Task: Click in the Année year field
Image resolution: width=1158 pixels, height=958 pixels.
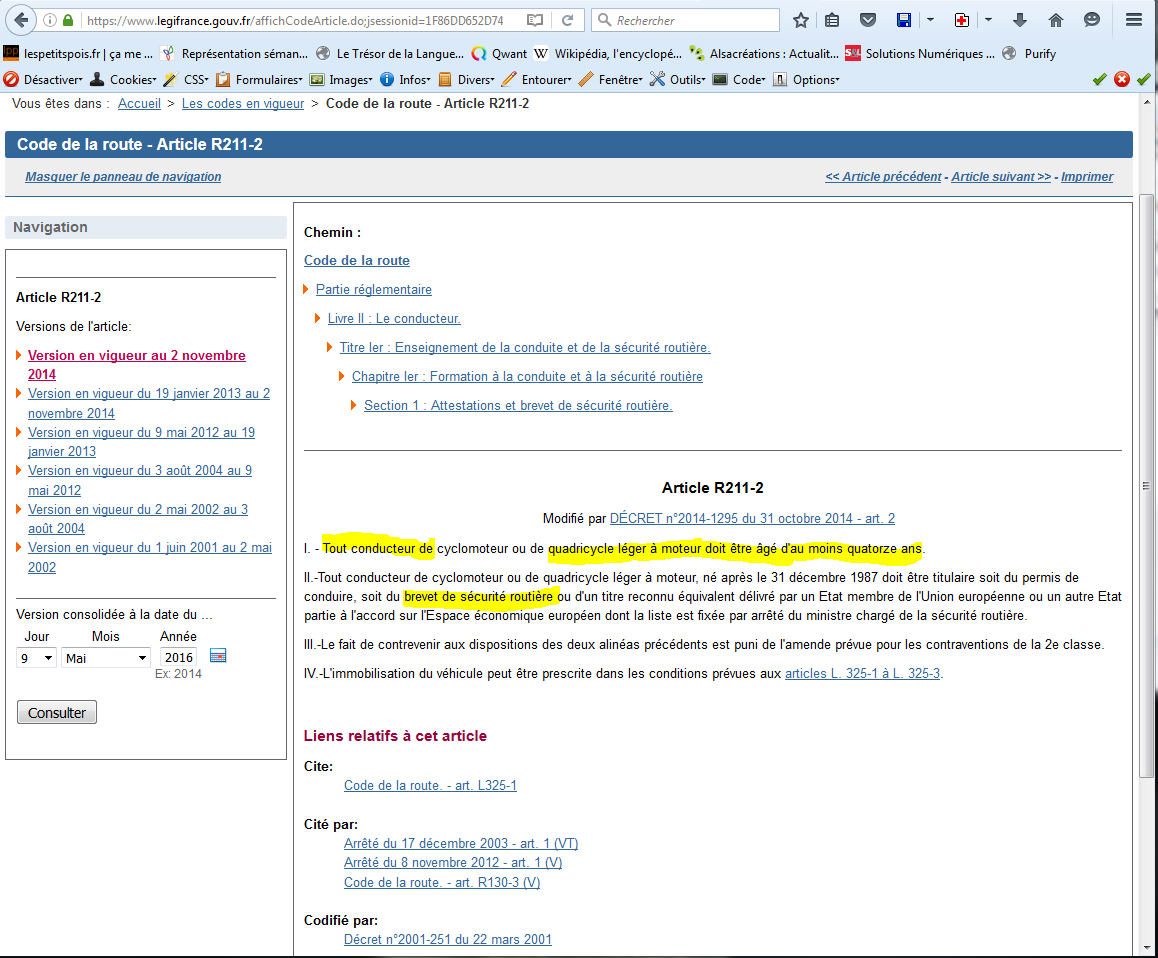Action: (x=177, y=657)
